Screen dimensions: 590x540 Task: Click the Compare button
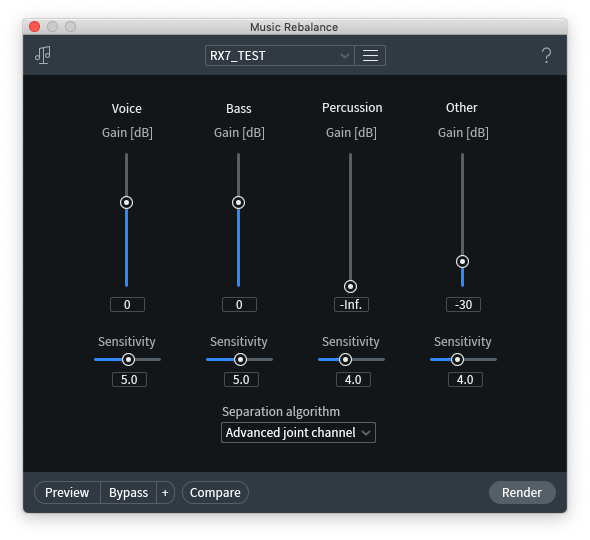pos(215,493)
